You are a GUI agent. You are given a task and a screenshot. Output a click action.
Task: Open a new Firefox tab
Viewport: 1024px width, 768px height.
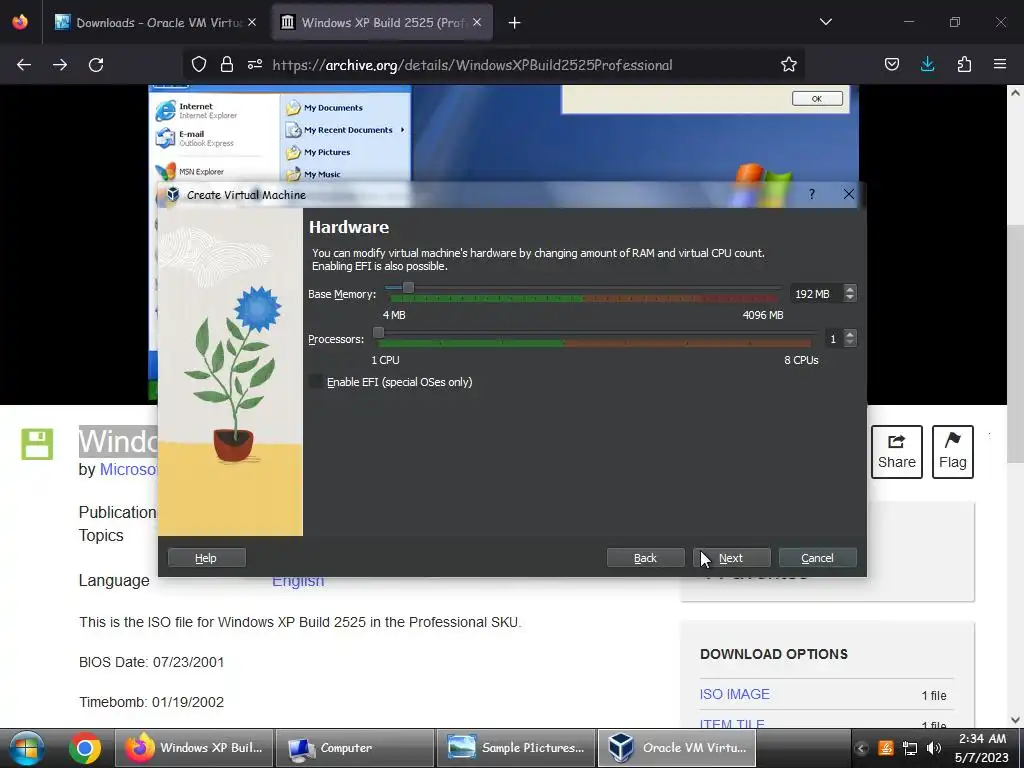(515, 22)
